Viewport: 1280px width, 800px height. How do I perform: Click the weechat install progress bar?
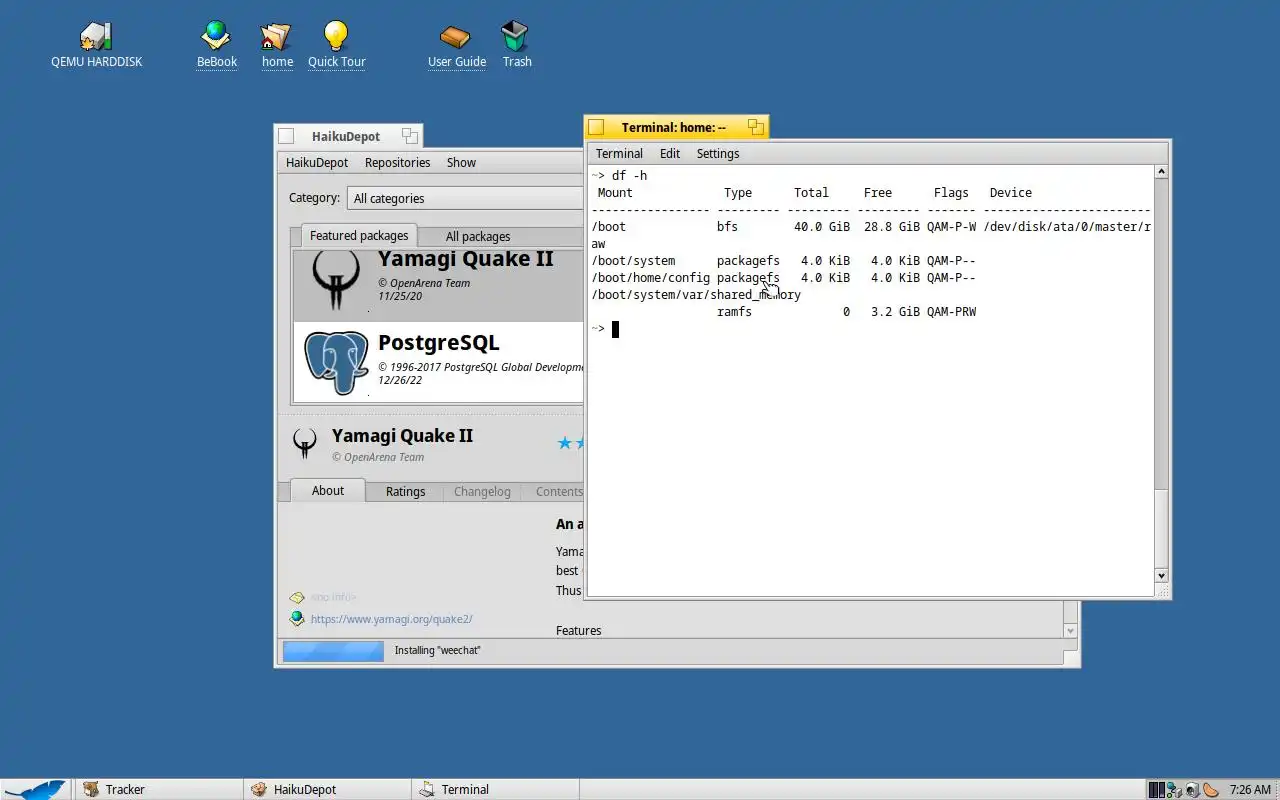(x=333, y=651)
